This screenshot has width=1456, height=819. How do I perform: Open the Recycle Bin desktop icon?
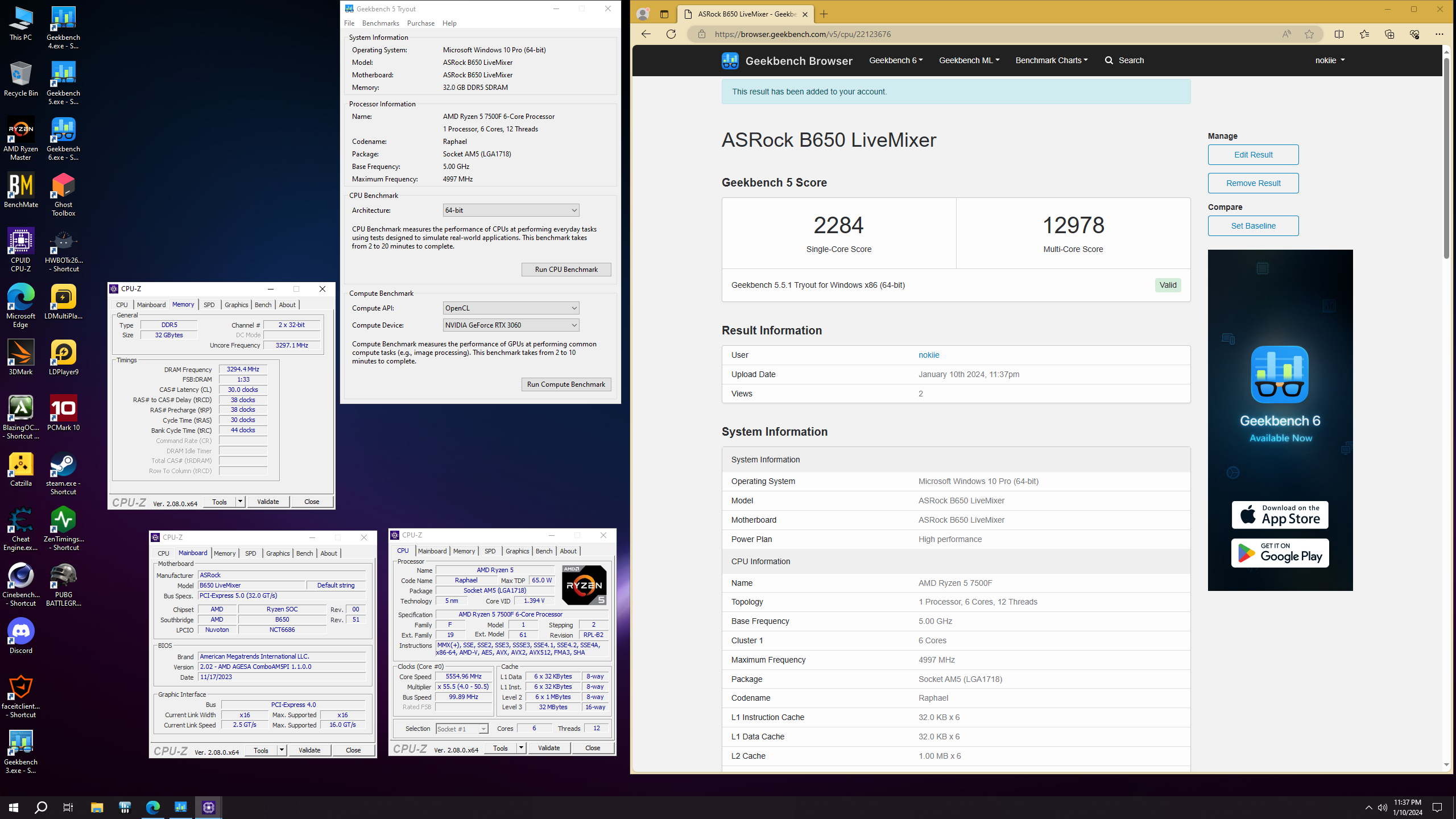(20, 79)
